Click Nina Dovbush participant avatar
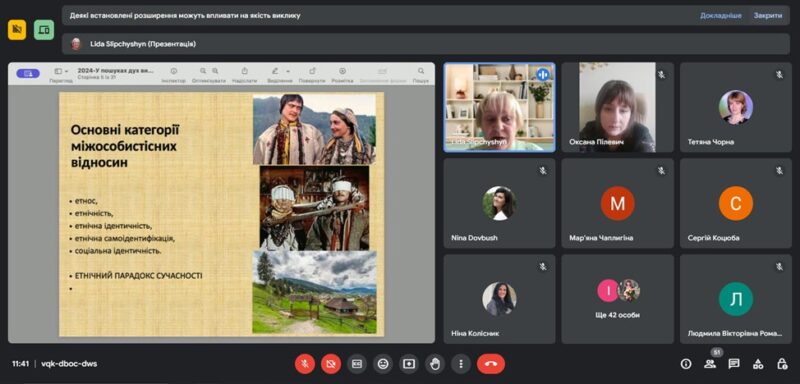This screenshot has width=800, height=384. tap(499, 203)
